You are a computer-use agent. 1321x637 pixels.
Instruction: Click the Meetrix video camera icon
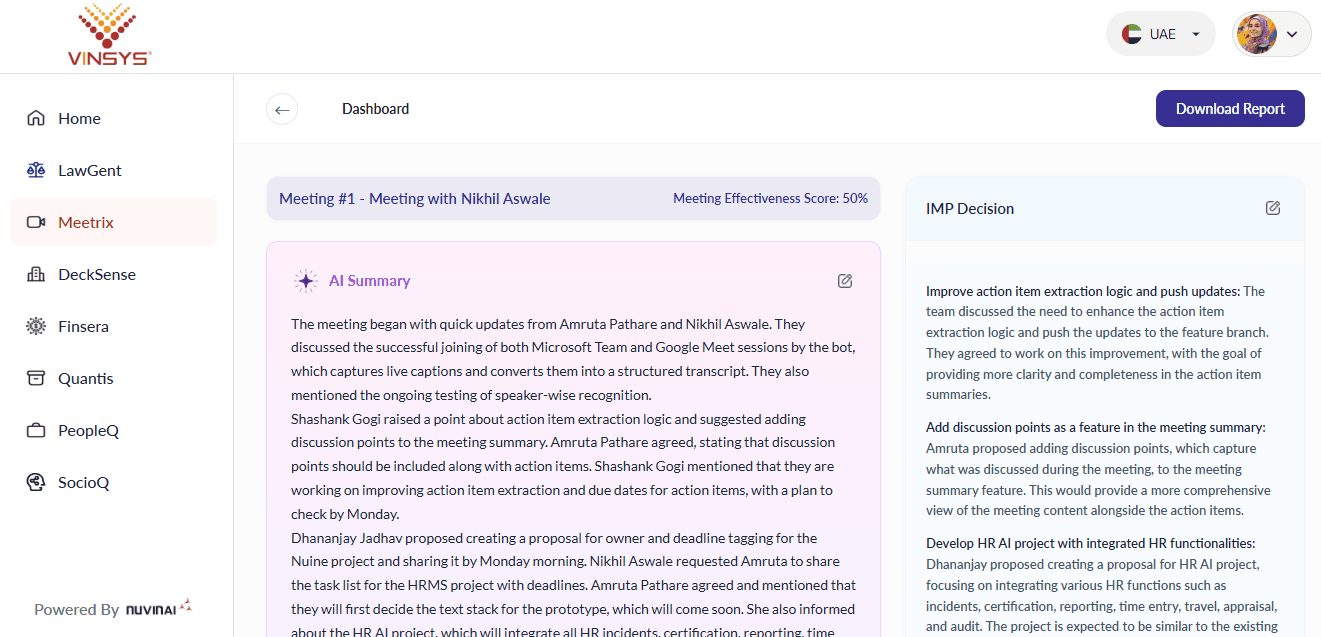(x=36, y=222)
